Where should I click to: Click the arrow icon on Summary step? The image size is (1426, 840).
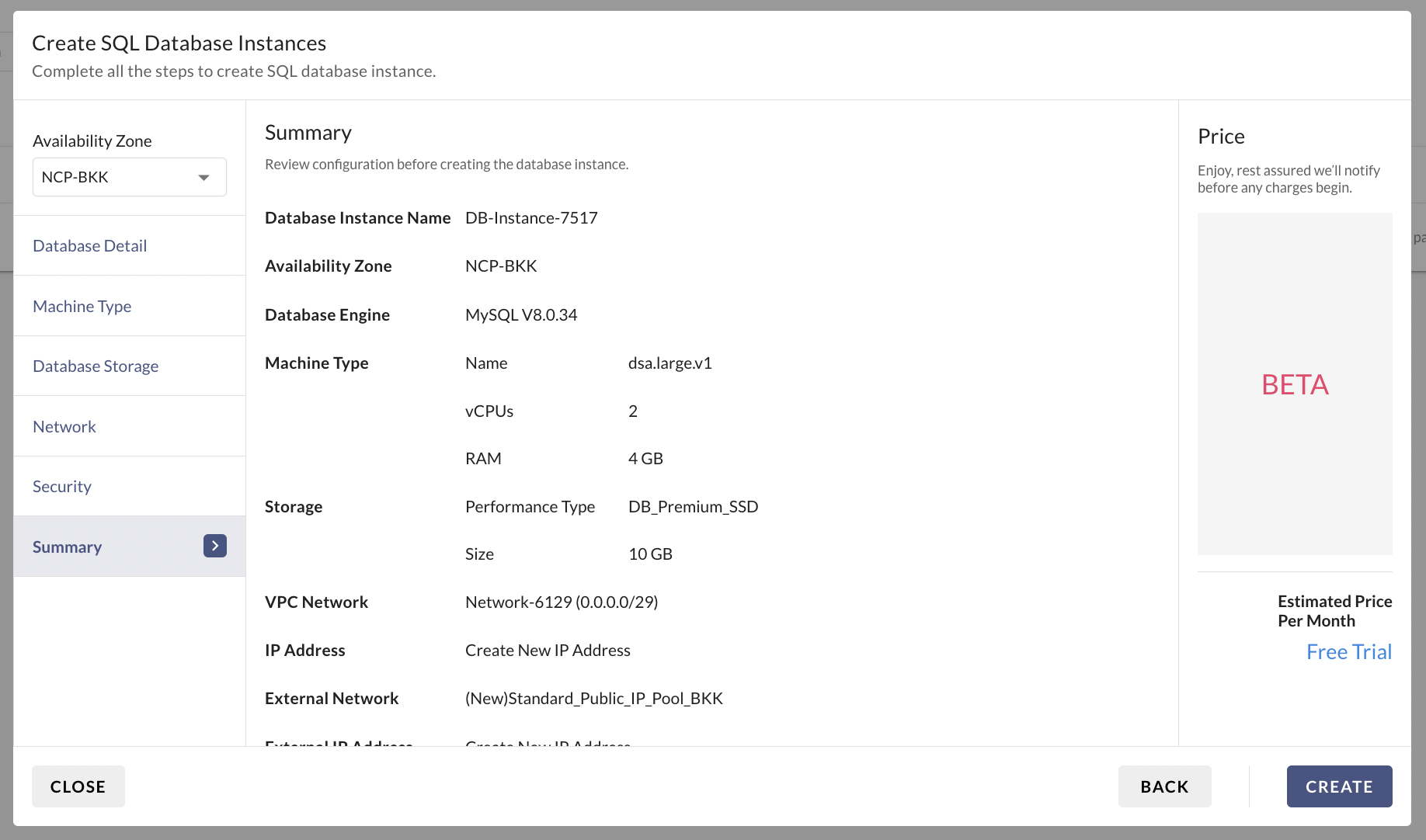[x=215, y=546]
